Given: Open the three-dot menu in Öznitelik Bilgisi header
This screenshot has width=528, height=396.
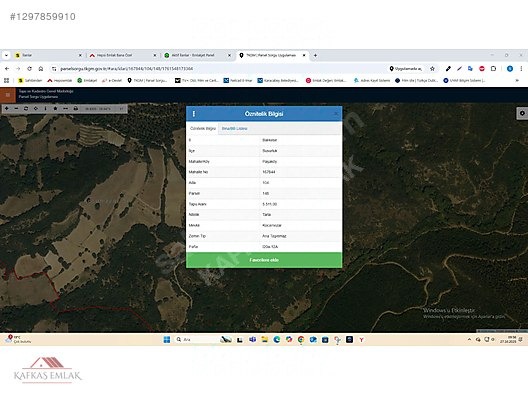Looking at the screenshot, I should pos(194,114).
